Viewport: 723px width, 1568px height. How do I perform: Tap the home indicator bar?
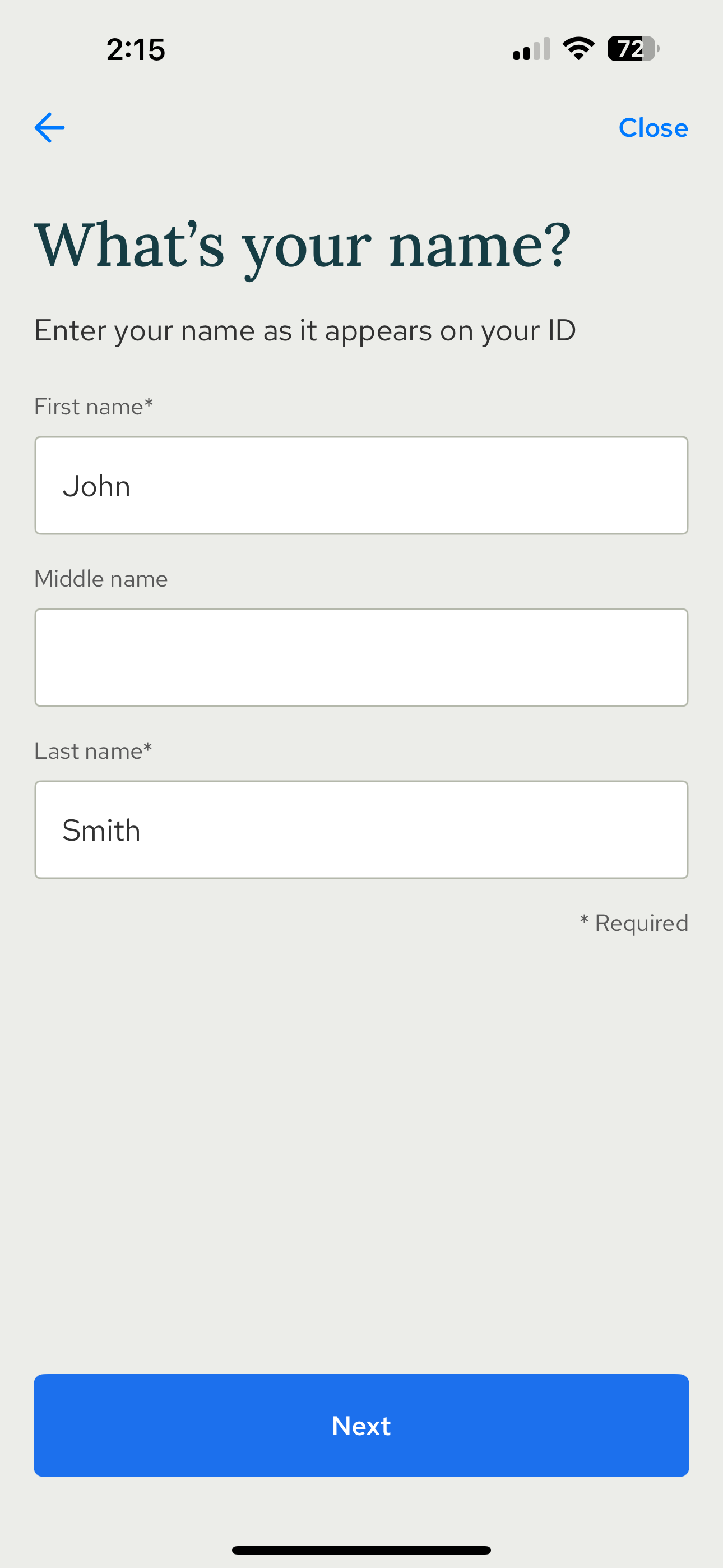[x=361, y=1549]
